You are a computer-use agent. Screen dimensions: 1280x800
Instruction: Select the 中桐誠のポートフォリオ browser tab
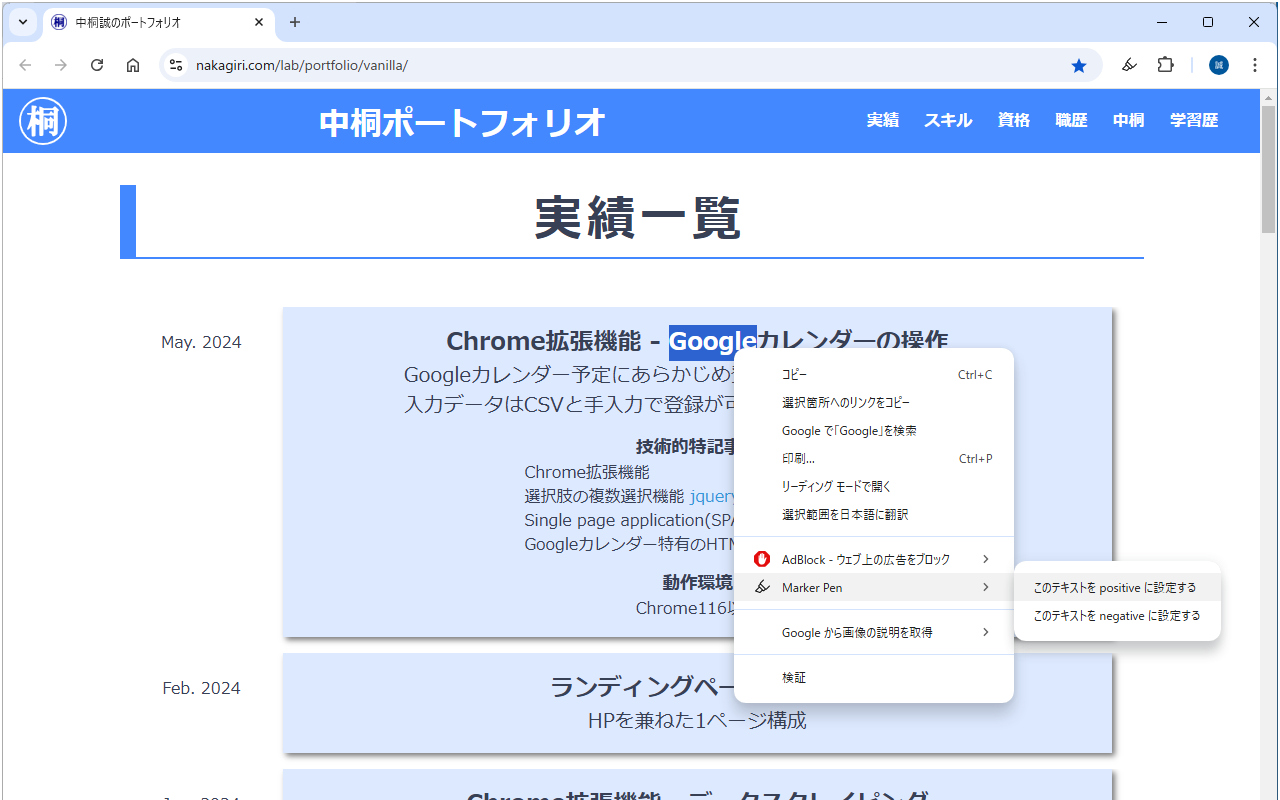(x=158, y=22)
